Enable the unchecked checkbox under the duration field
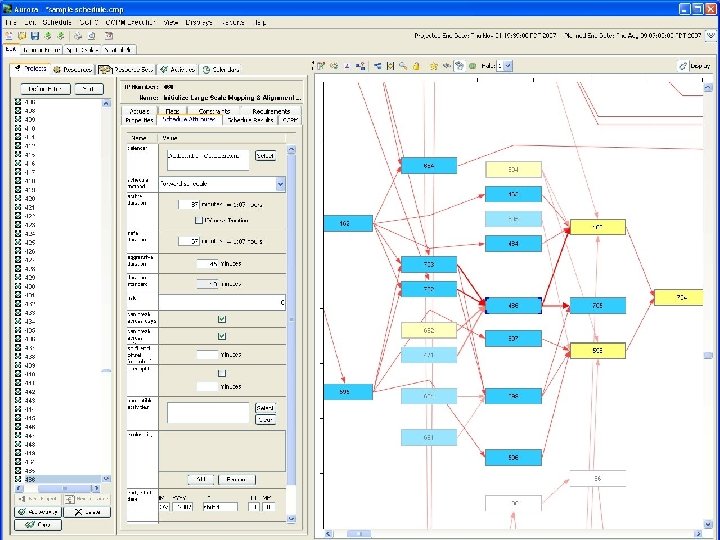 [198, 220]
